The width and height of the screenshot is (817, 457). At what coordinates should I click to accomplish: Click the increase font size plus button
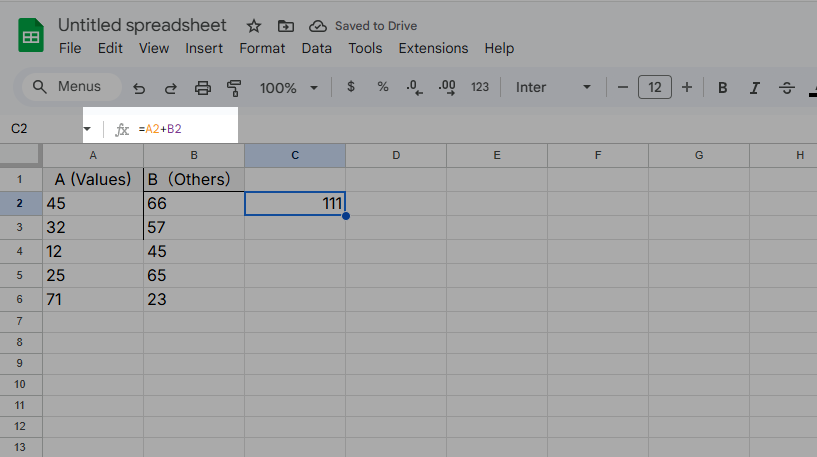(687, 88)
